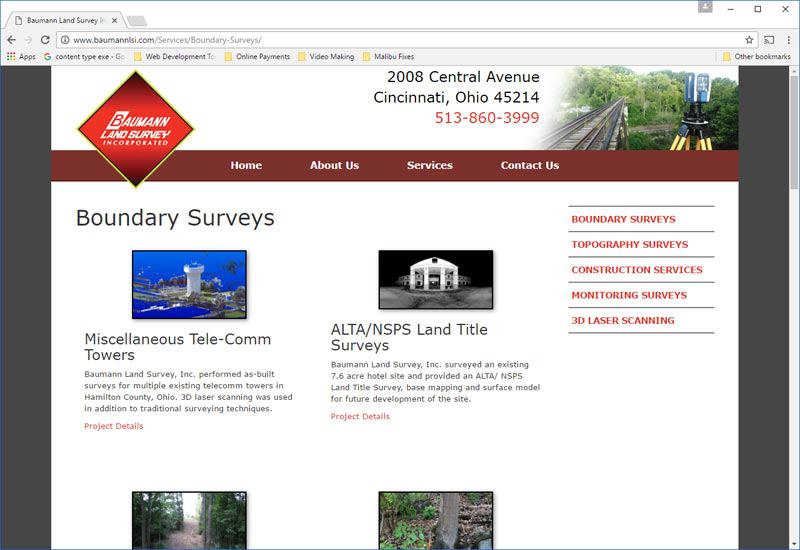Click ALTA/NSPS Land Title Surveys heading
Screen dimensions: 800x550
click(409, 337)
